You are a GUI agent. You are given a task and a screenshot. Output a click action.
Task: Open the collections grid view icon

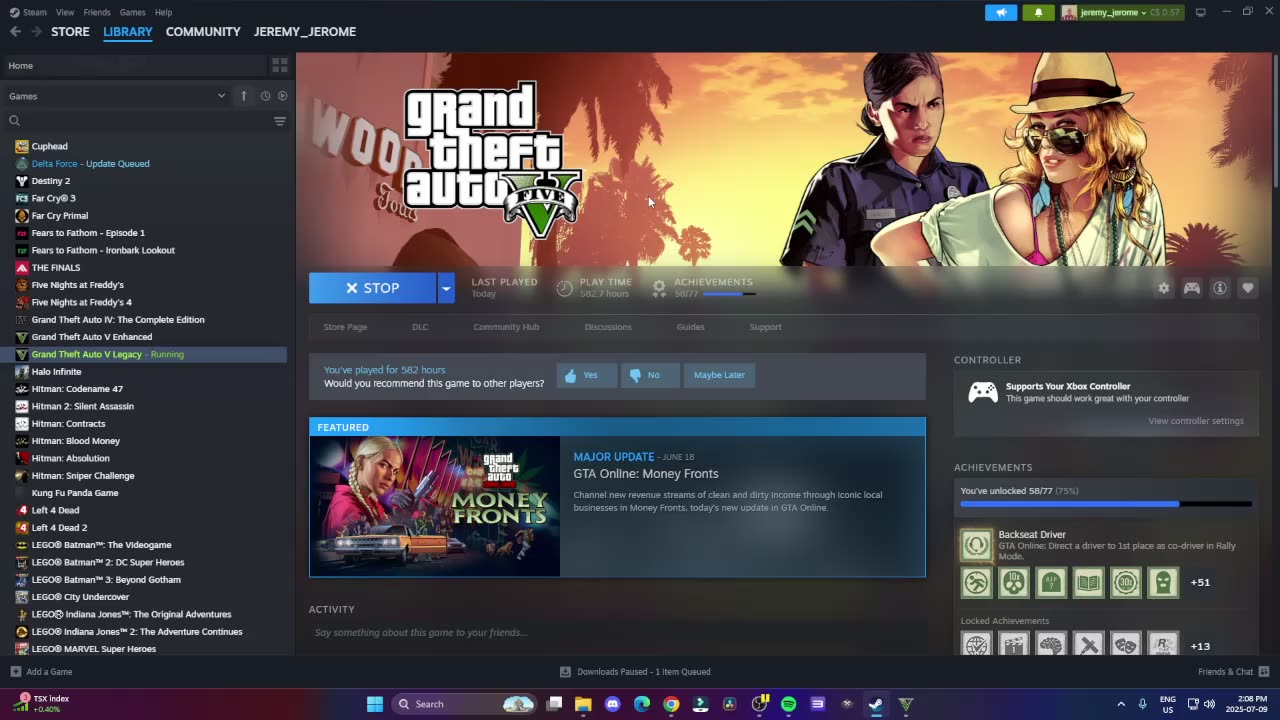click(x=280, y=65)
